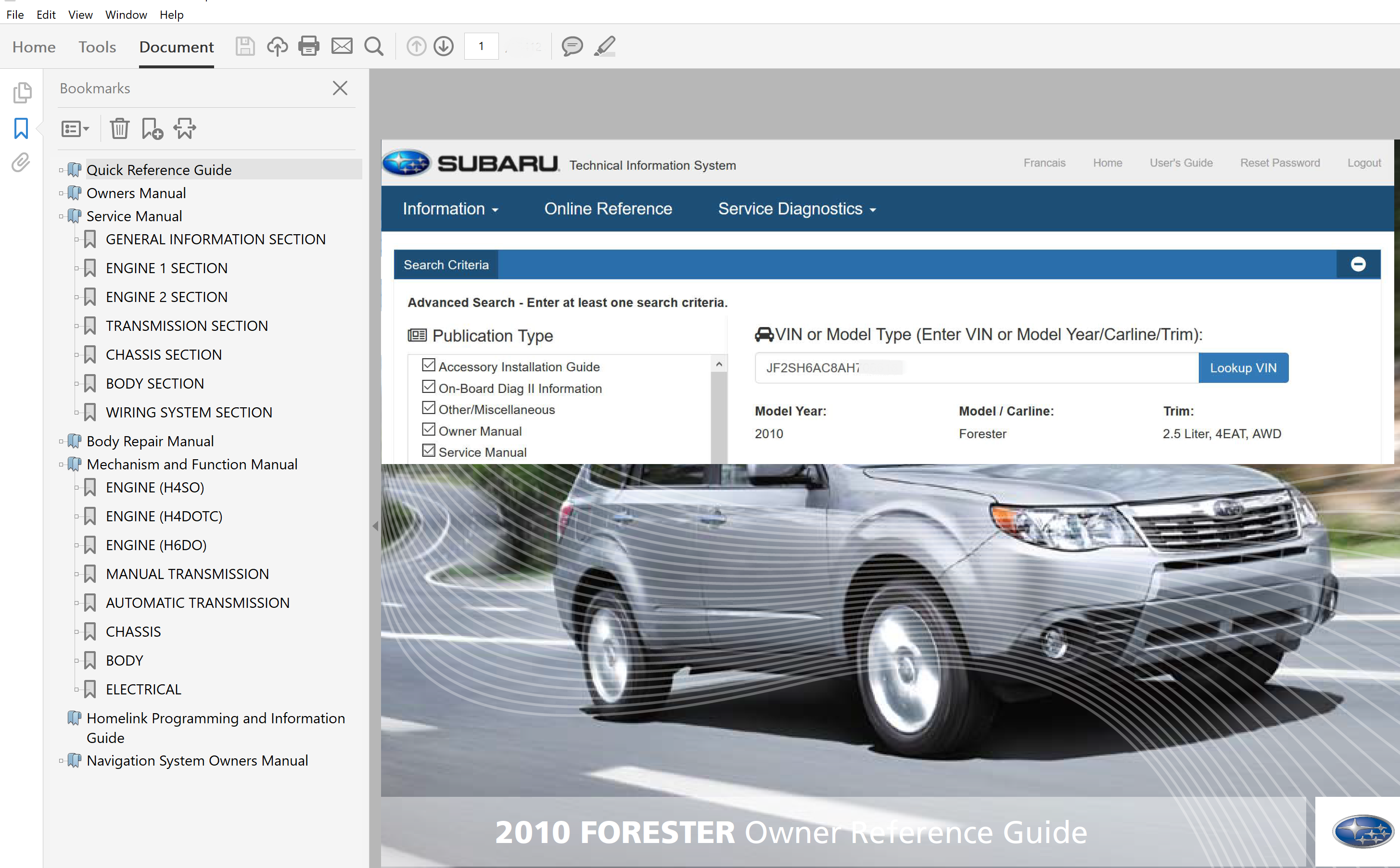Screen dimensions: 1400x868
Task: Click the upload to cloud icon
Action: 278,46
